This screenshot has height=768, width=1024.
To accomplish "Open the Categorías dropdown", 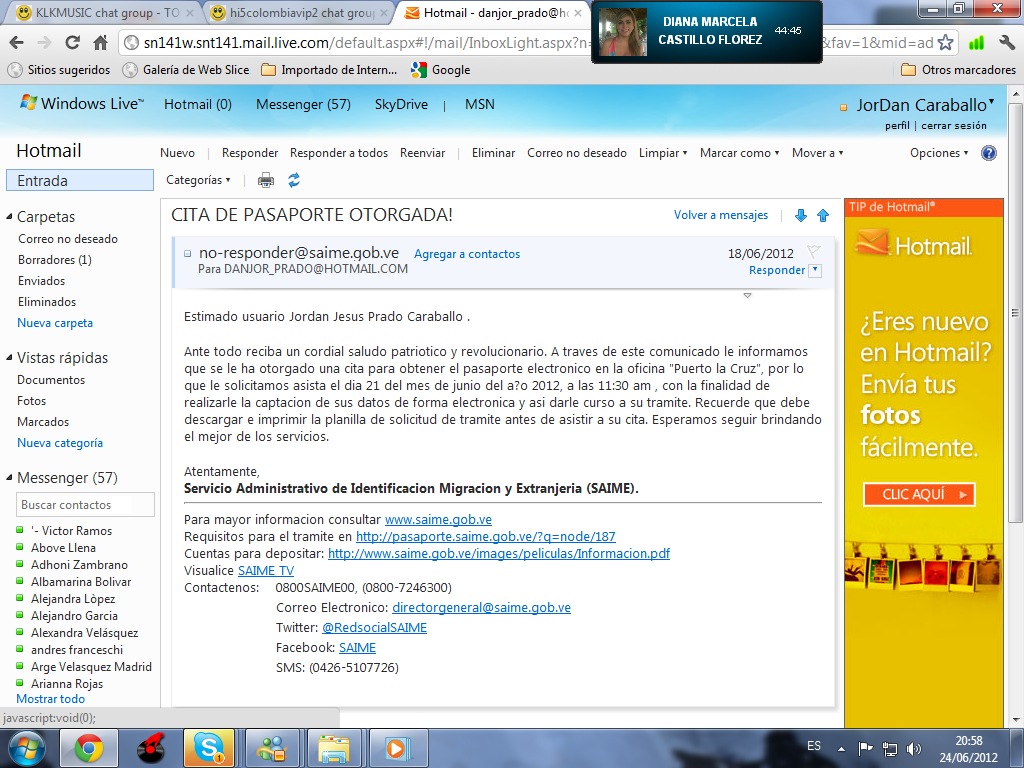I will [198, 180].
